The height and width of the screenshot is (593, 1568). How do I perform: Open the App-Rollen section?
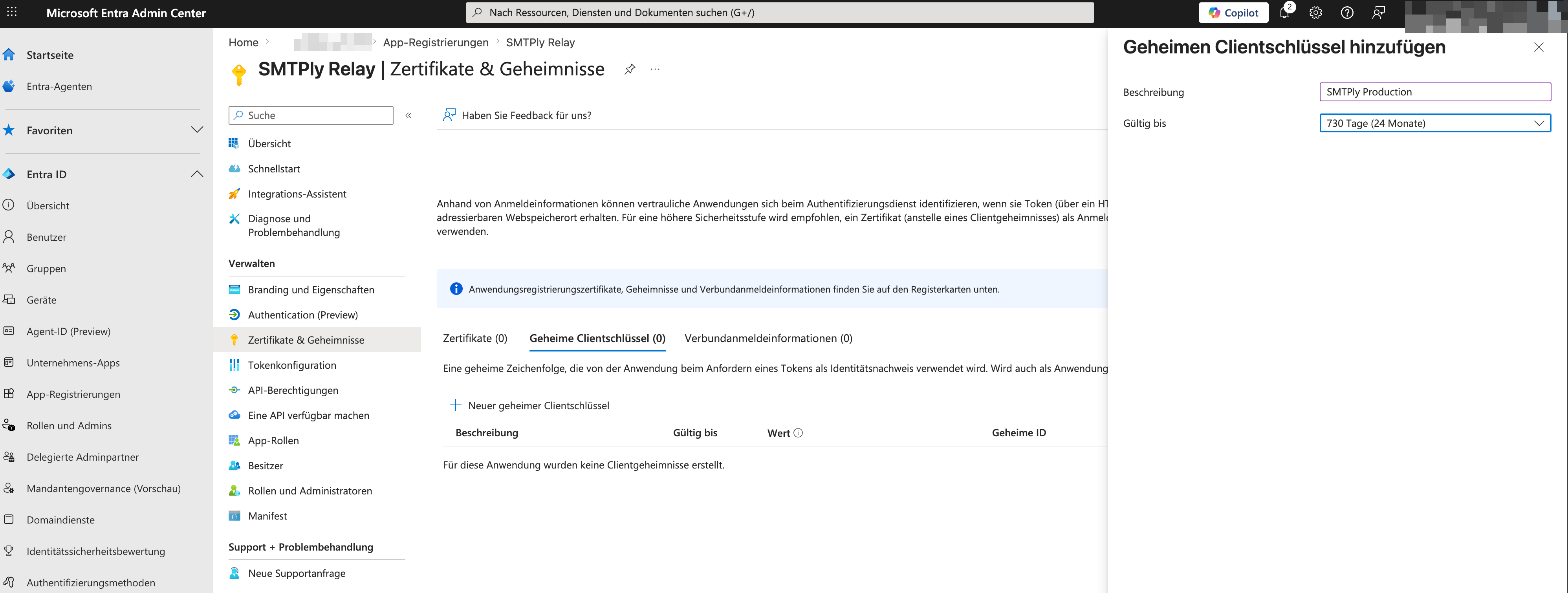coord(273,440)
